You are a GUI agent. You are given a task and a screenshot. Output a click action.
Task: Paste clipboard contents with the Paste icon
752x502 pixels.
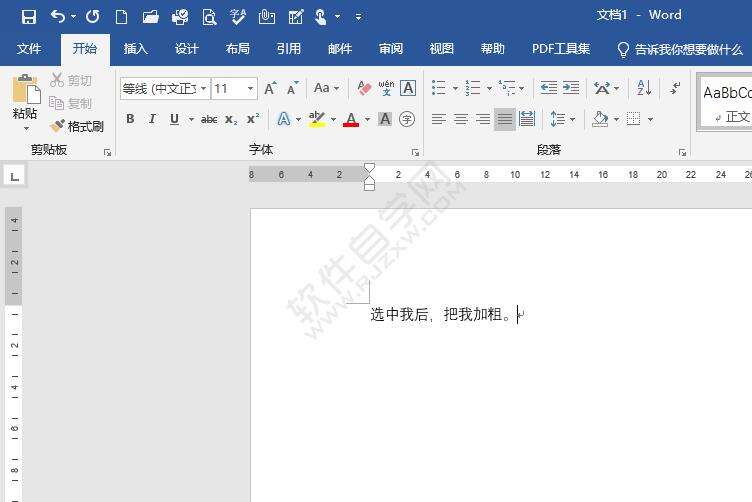point(25,89)
